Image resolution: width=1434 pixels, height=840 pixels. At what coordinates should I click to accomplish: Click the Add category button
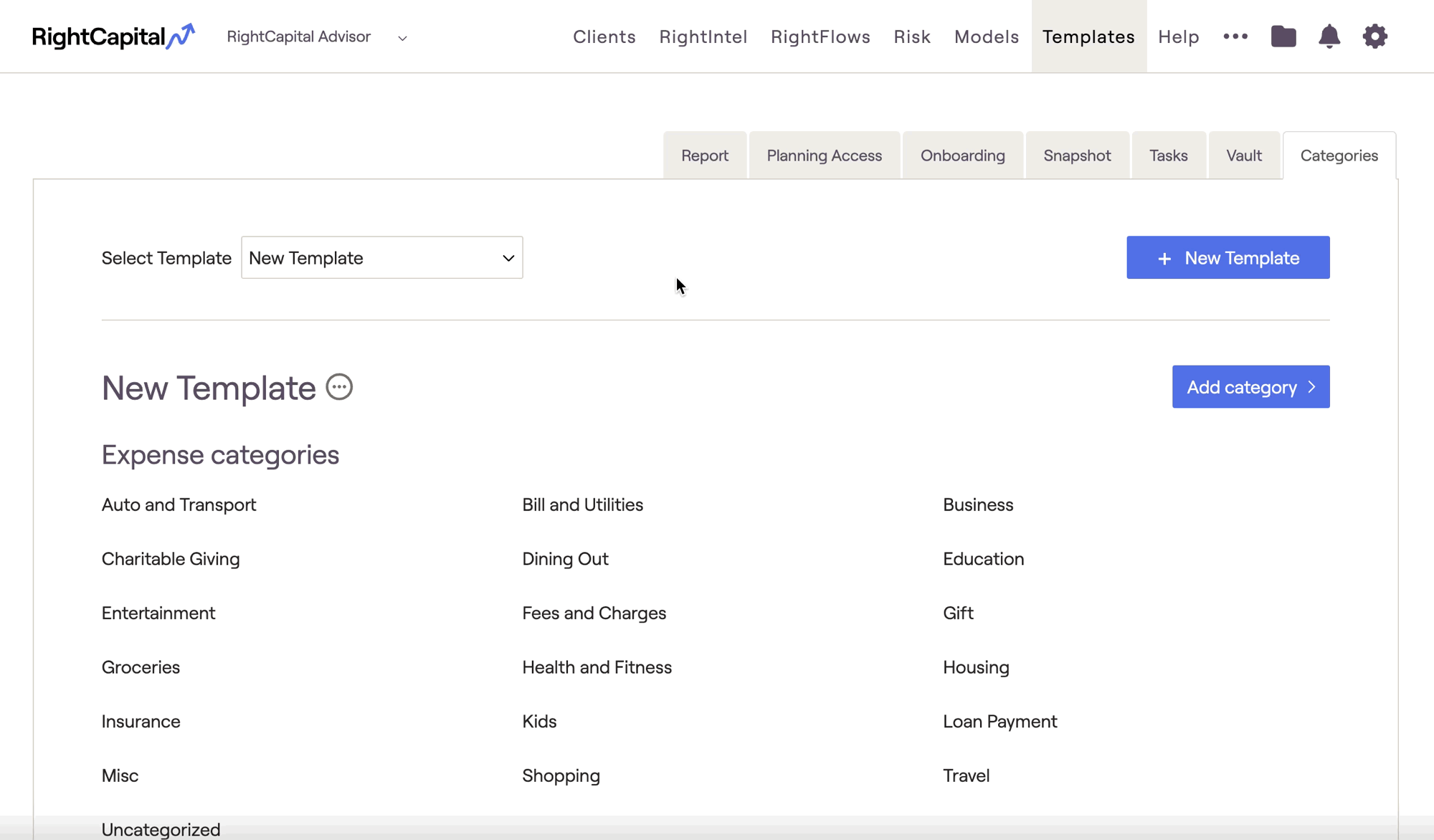[x=1251, y=387]
